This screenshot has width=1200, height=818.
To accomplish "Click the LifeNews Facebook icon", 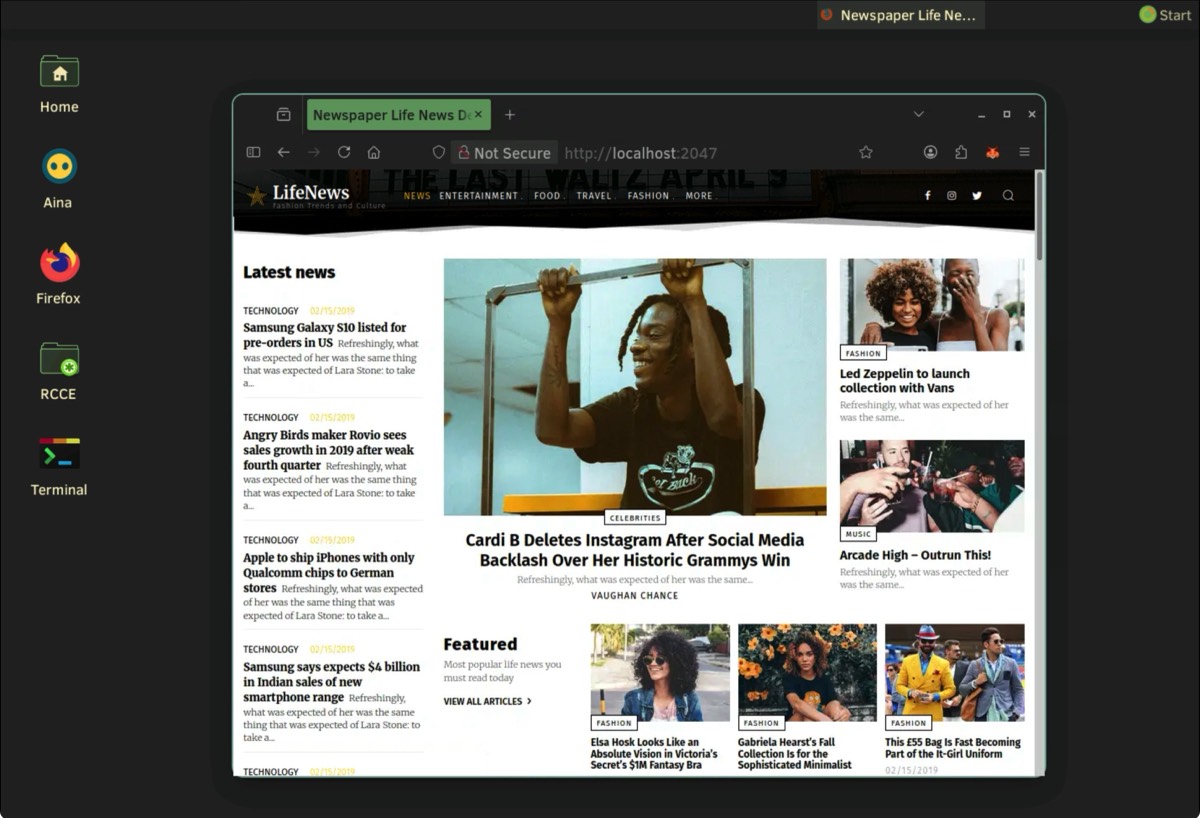I will click(x=927, y=196).
